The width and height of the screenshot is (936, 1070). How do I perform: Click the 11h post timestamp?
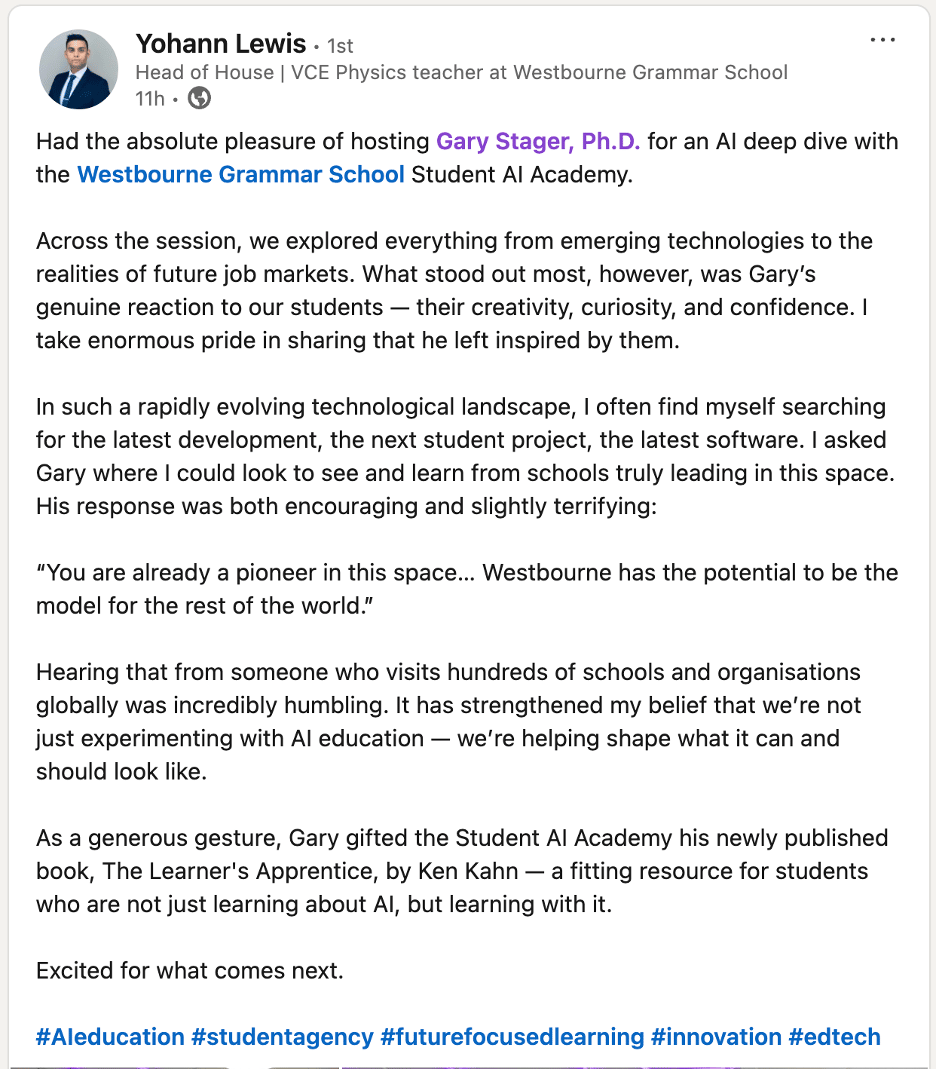pos(149,98)
